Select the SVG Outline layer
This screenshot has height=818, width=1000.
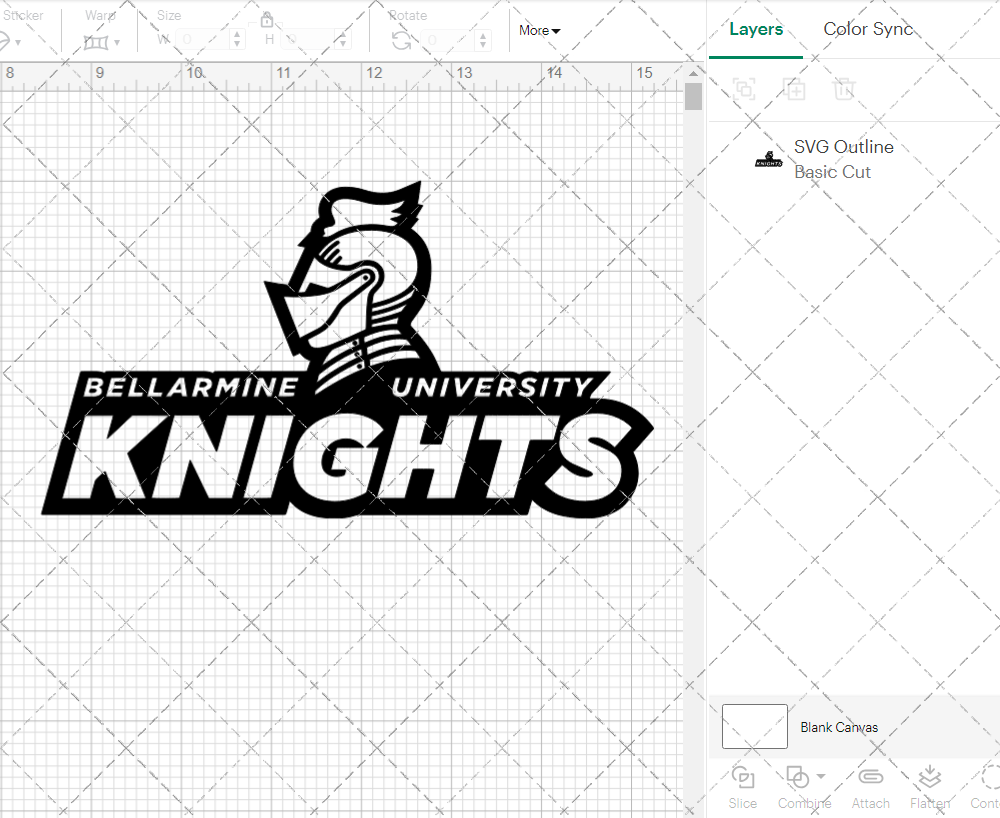pyautogui.click(x=843, y=147)
